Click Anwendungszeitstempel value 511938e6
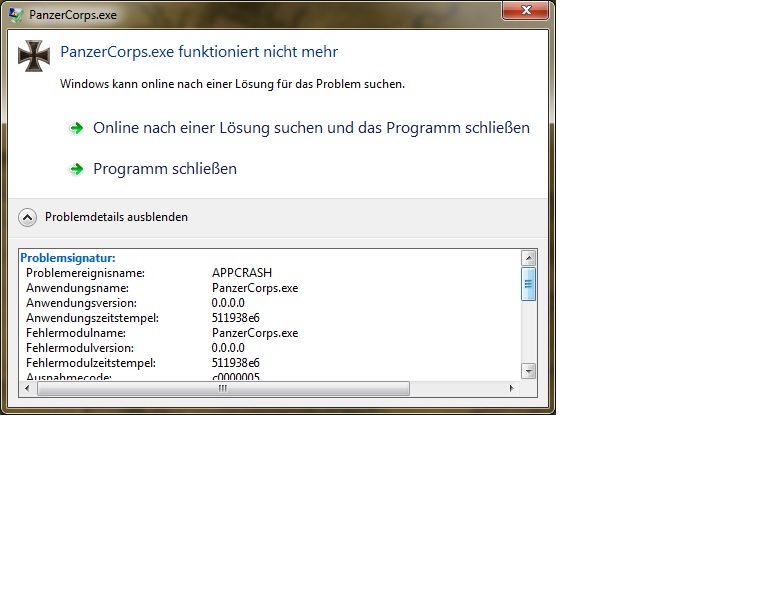 pyautogui.click(x=236, y=318)
